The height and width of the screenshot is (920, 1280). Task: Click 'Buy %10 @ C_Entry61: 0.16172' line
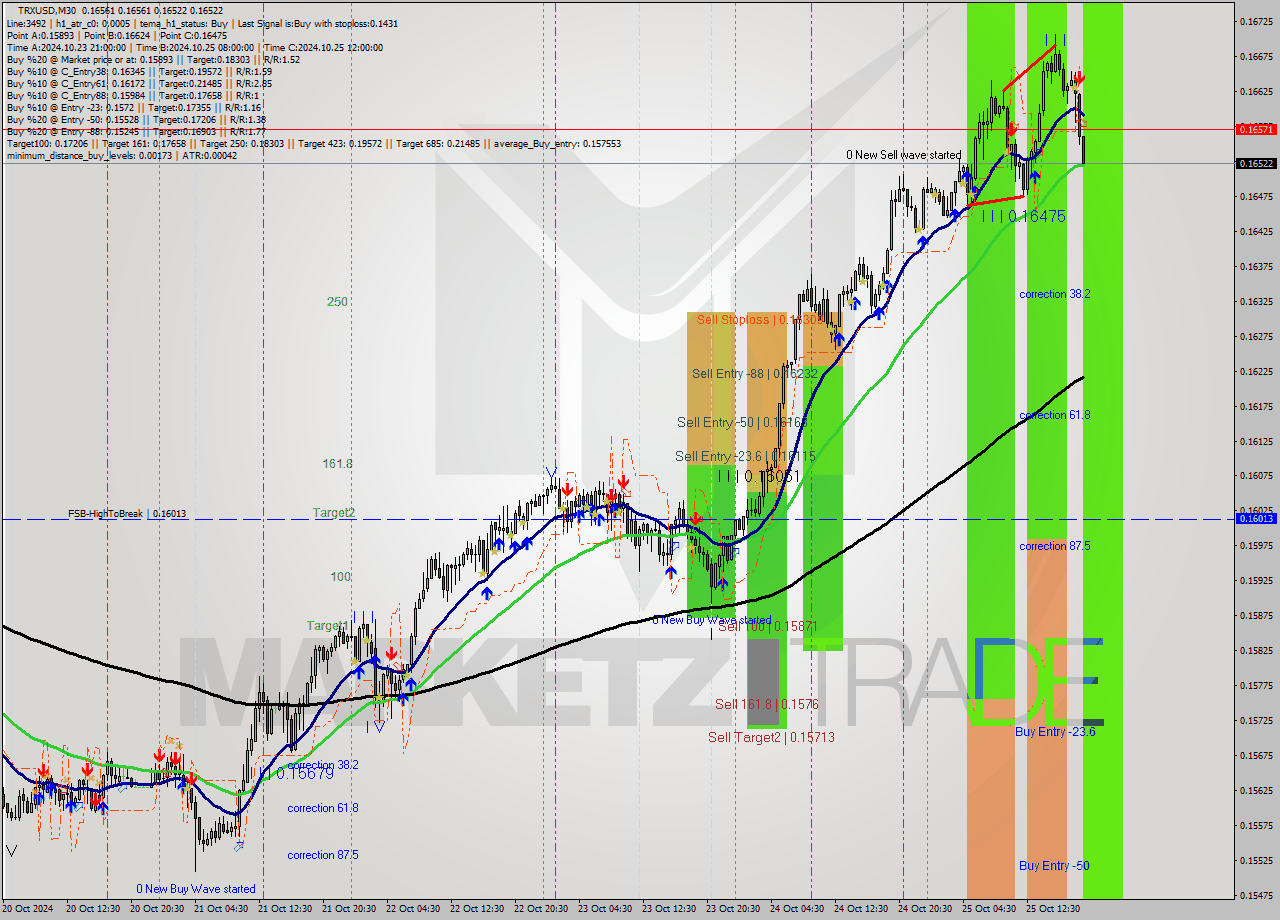click(138, 84)
